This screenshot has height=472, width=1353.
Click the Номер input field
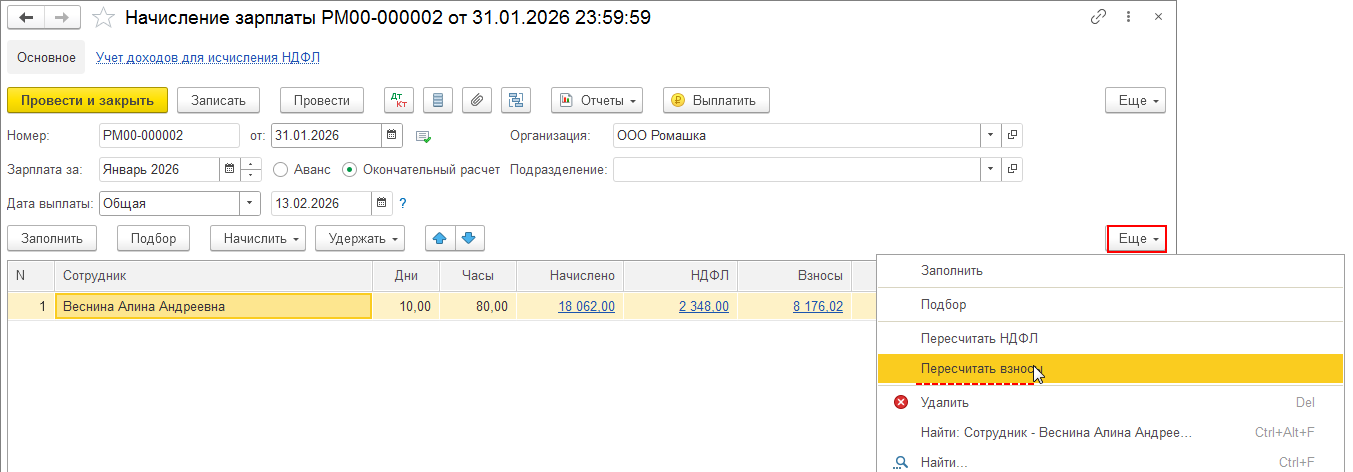point(168,135)
